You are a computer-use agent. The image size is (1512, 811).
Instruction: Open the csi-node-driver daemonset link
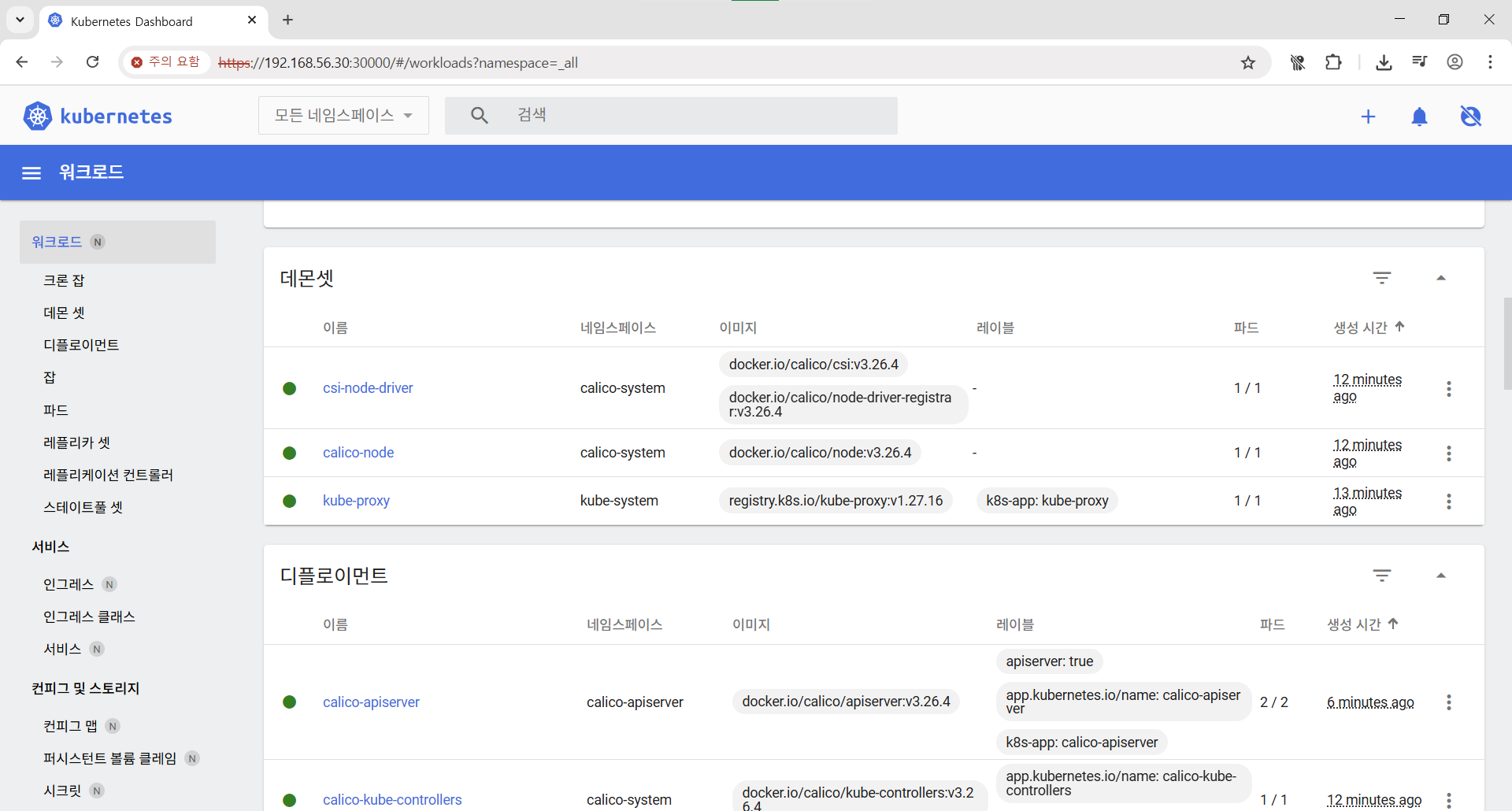[368, 388]
